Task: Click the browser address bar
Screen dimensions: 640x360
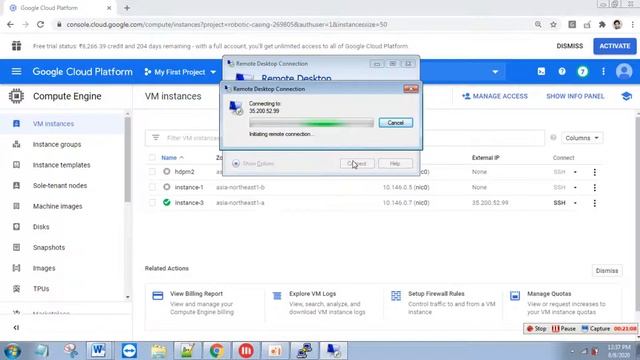Action: click(294, 24)
